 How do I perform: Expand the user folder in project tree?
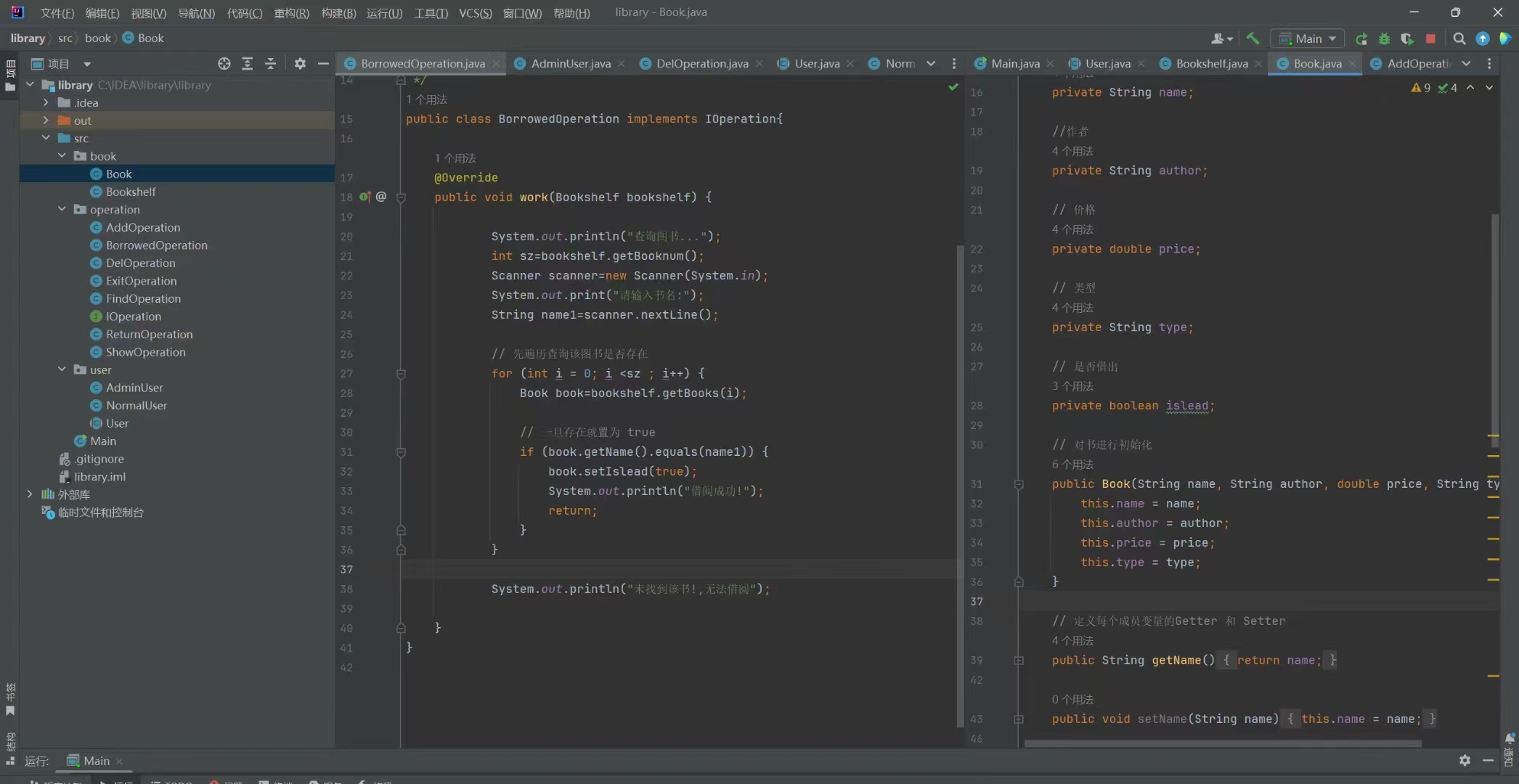pyautogui.click(x=62, y=369)
